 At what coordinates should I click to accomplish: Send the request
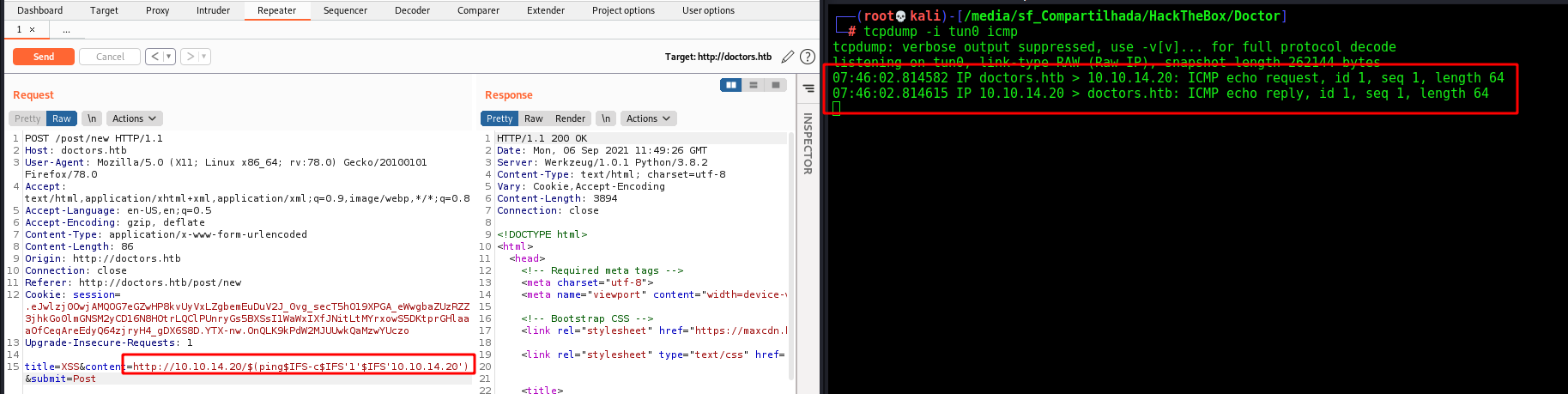[x=44, y=57]
